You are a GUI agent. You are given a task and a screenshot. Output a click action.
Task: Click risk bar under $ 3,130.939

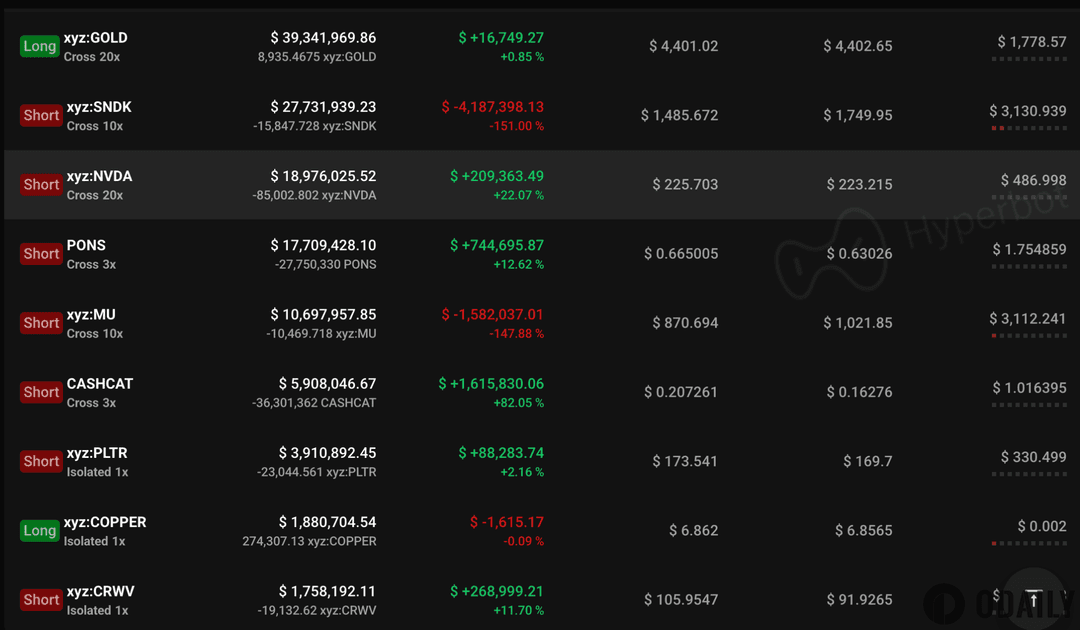1029,128
